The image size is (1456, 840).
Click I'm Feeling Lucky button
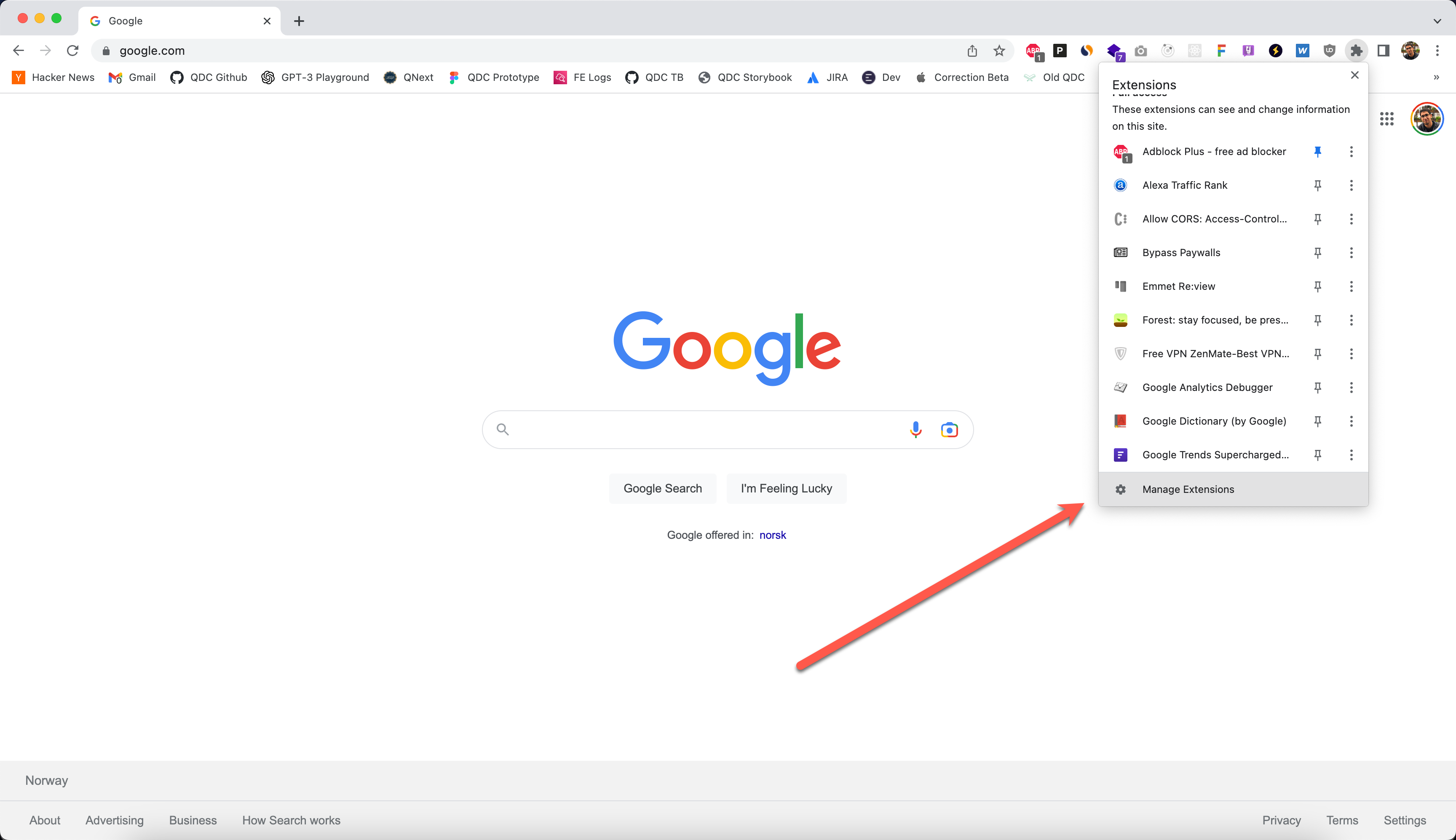[786, 489]
